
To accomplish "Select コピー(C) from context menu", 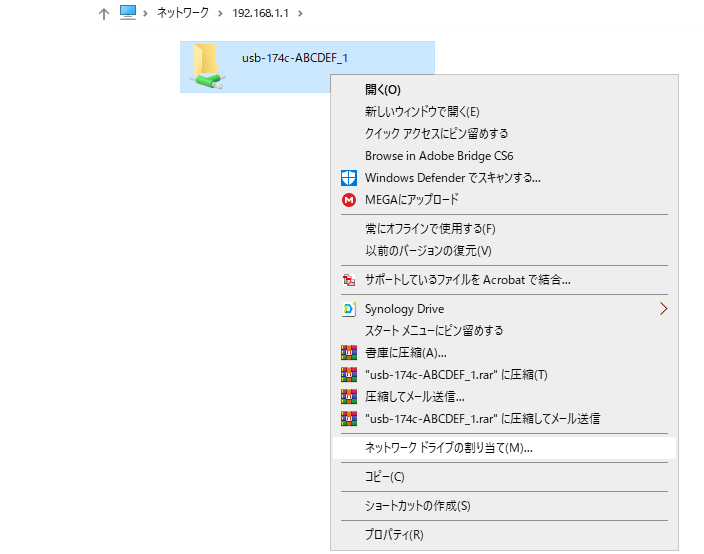I will [x=504, y=477].
